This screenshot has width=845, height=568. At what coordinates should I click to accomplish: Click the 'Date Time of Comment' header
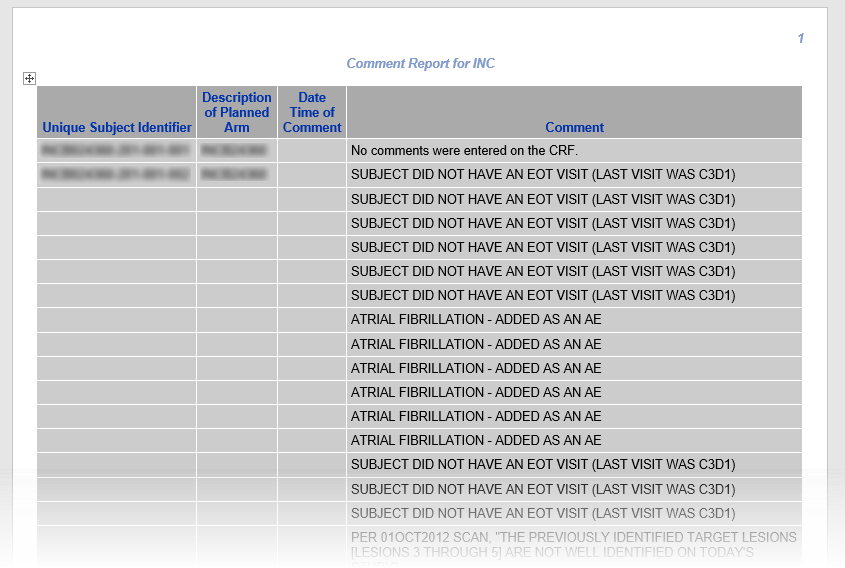pos(312,112)
